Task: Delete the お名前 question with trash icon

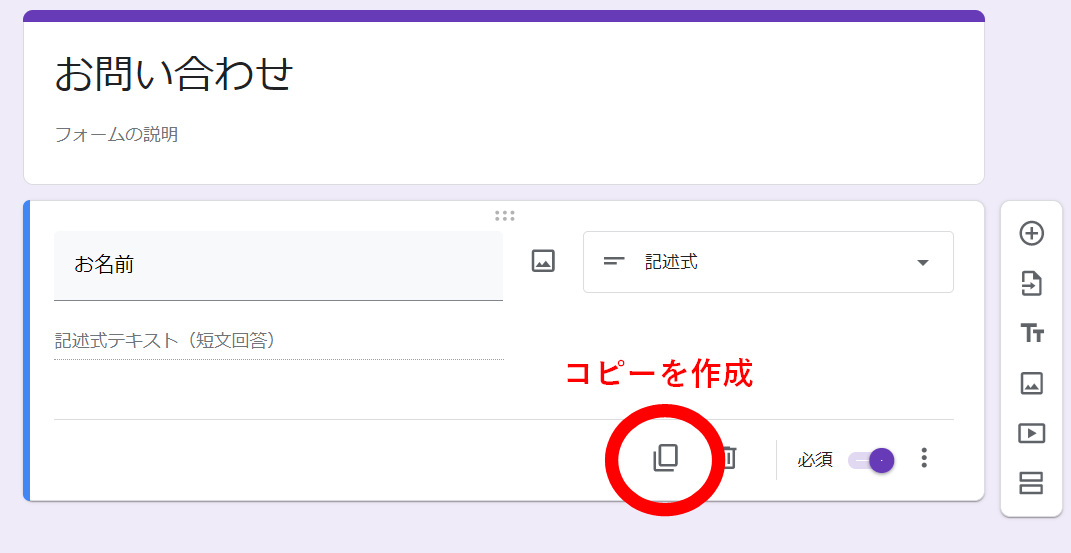Action: 729,457
